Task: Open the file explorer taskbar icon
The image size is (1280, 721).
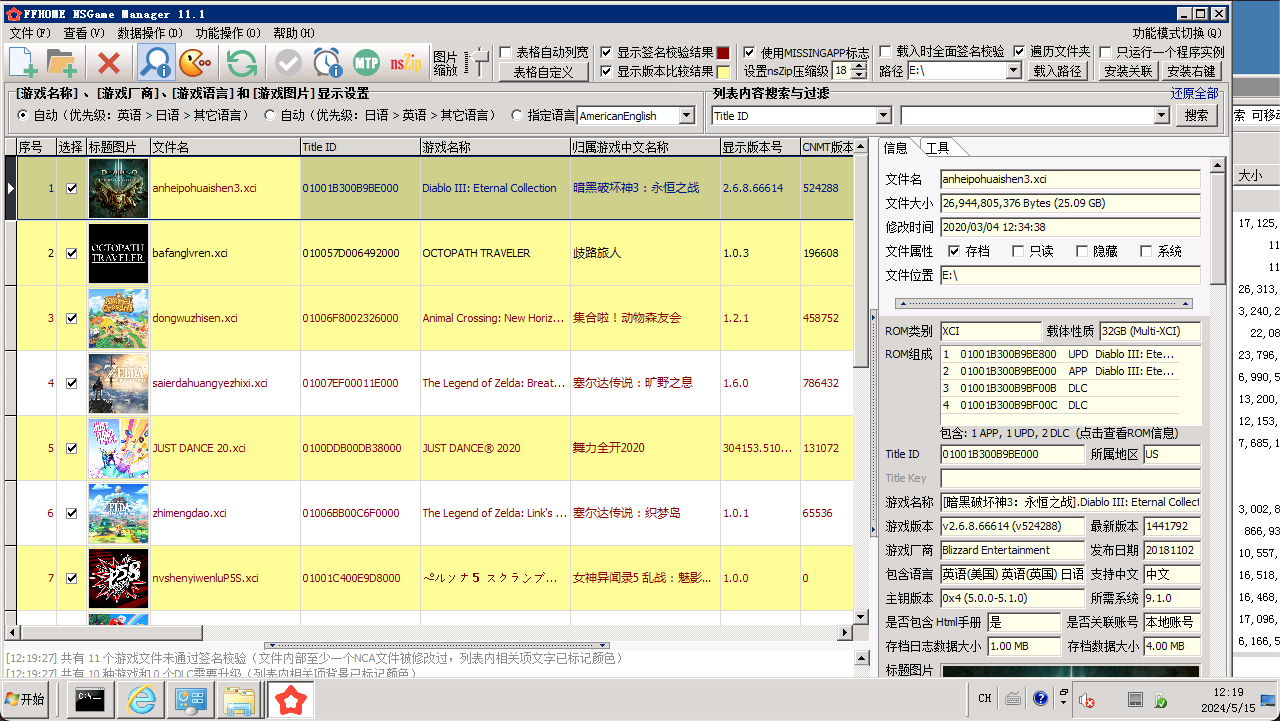Action: point(238,700)
